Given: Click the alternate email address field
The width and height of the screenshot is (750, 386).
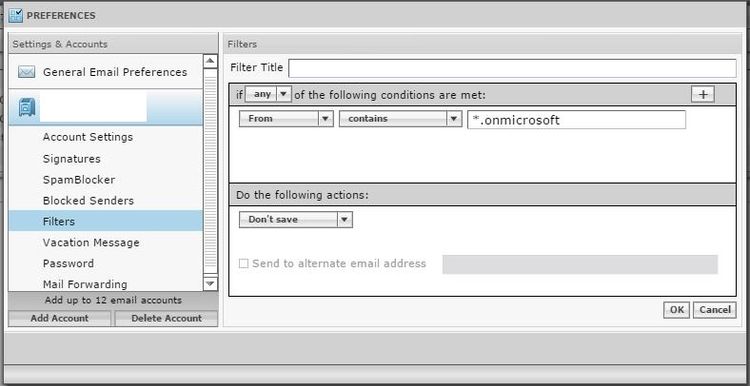Looking at the screenshot, I should (580, 265).
